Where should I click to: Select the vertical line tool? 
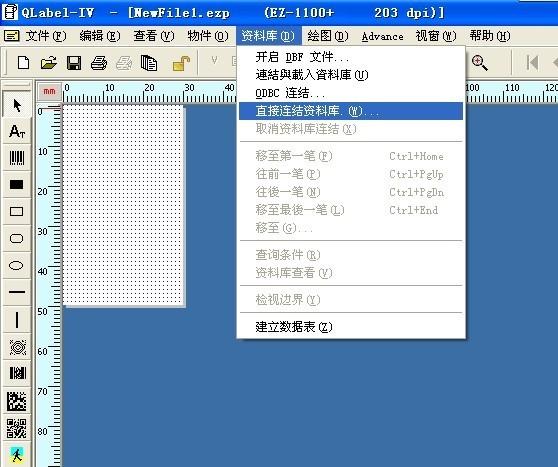pos(17,320)
